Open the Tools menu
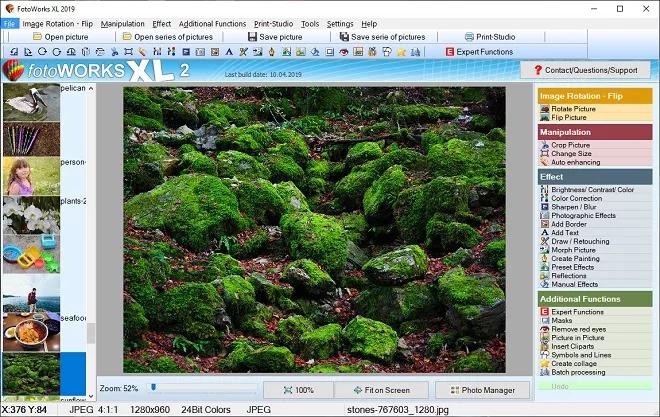The image size is (660, 417). [310, 24]
